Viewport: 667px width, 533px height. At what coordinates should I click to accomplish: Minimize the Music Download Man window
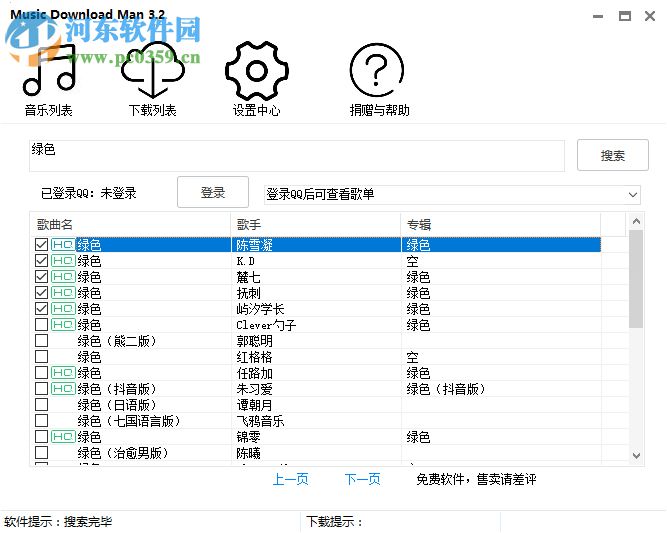[598, 17]
